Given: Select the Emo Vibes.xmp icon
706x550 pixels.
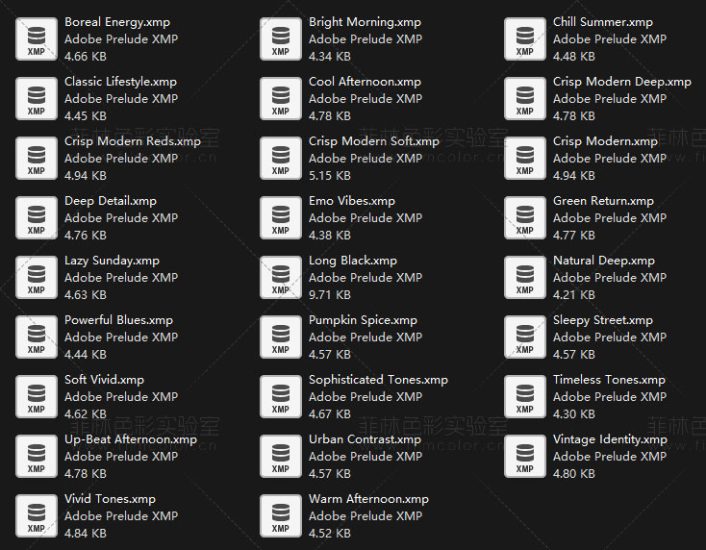Looking at the screenshot, I should (280, 218).
